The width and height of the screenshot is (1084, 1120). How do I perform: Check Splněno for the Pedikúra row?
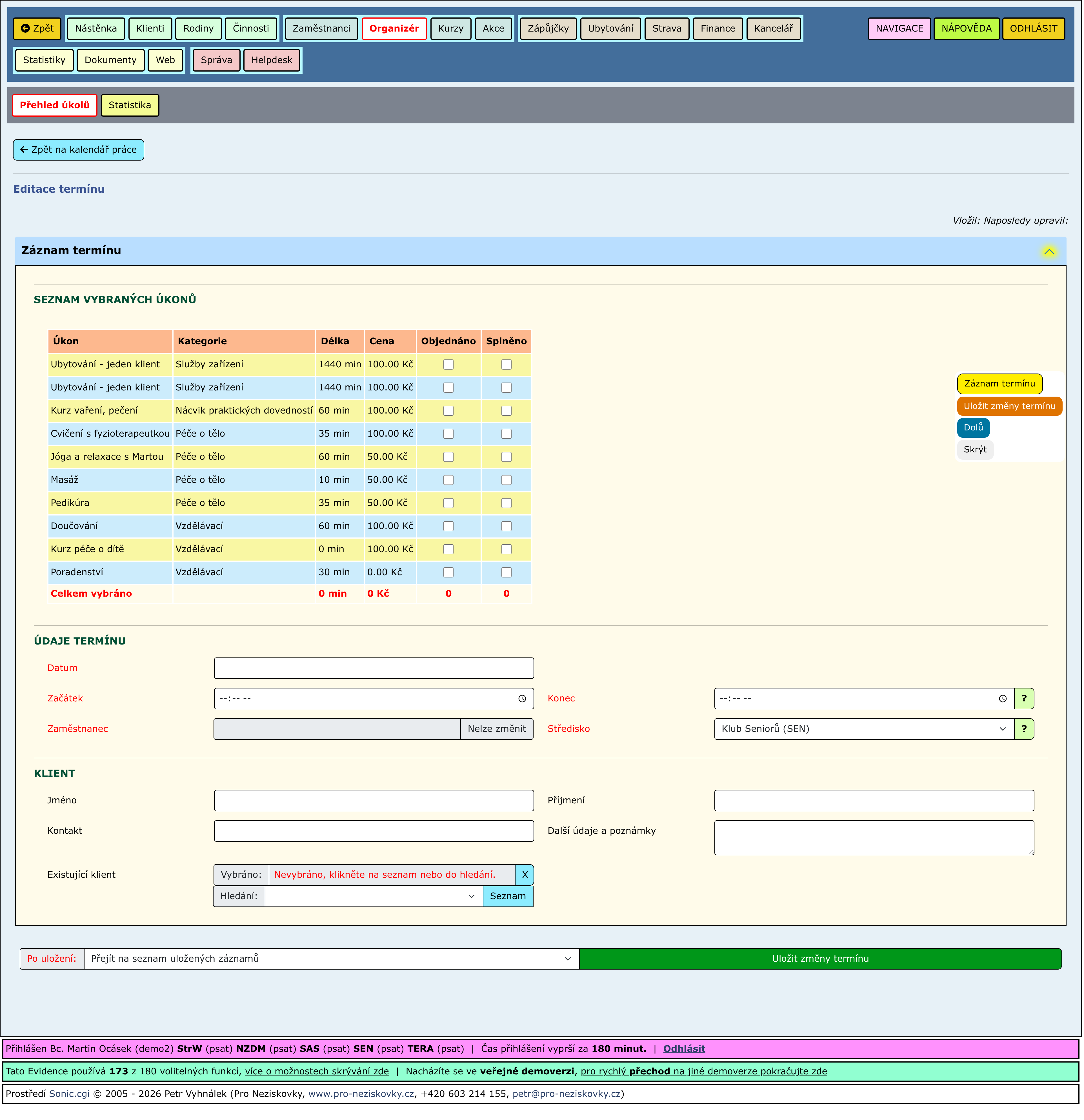[506, 503]
